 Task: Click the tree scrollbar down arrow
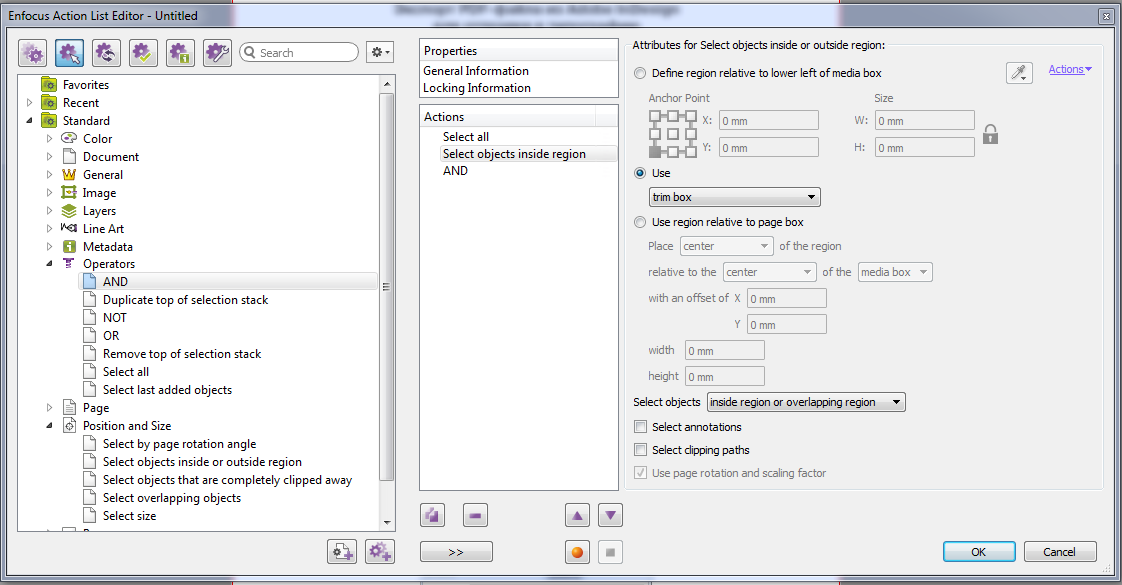point(387,523)
